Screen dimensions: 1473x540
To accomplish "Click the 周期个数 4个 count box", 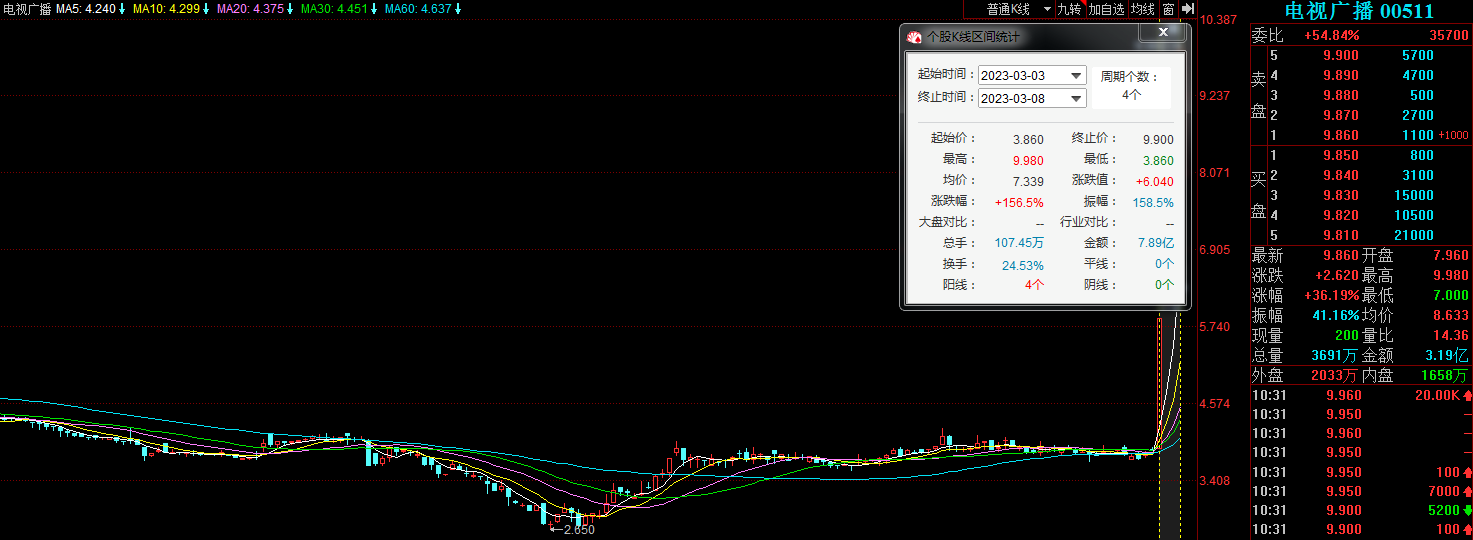I will (x=1131, y=87).
